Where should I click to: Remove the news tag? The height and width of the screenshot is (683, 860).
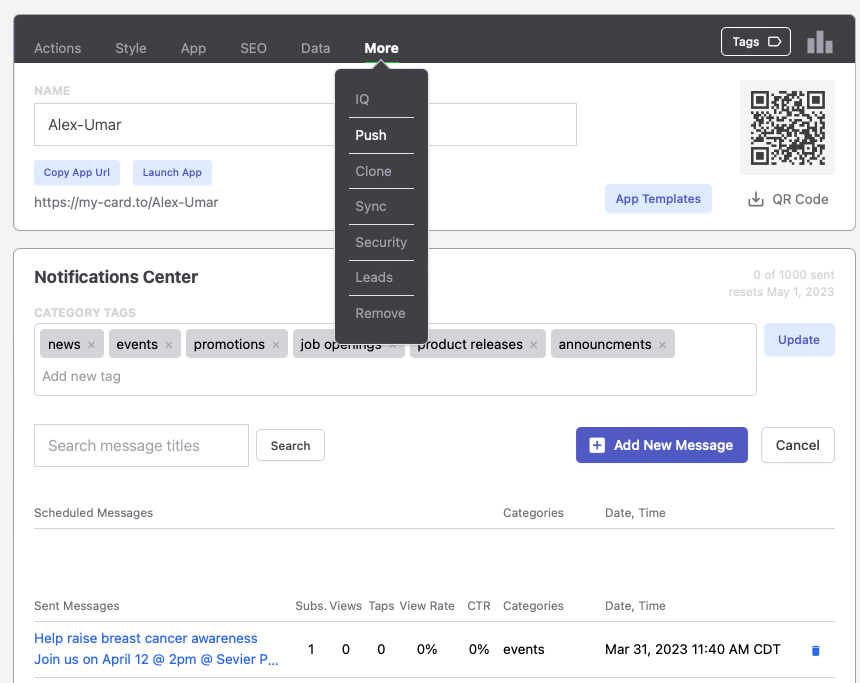(x=91, y=345)
